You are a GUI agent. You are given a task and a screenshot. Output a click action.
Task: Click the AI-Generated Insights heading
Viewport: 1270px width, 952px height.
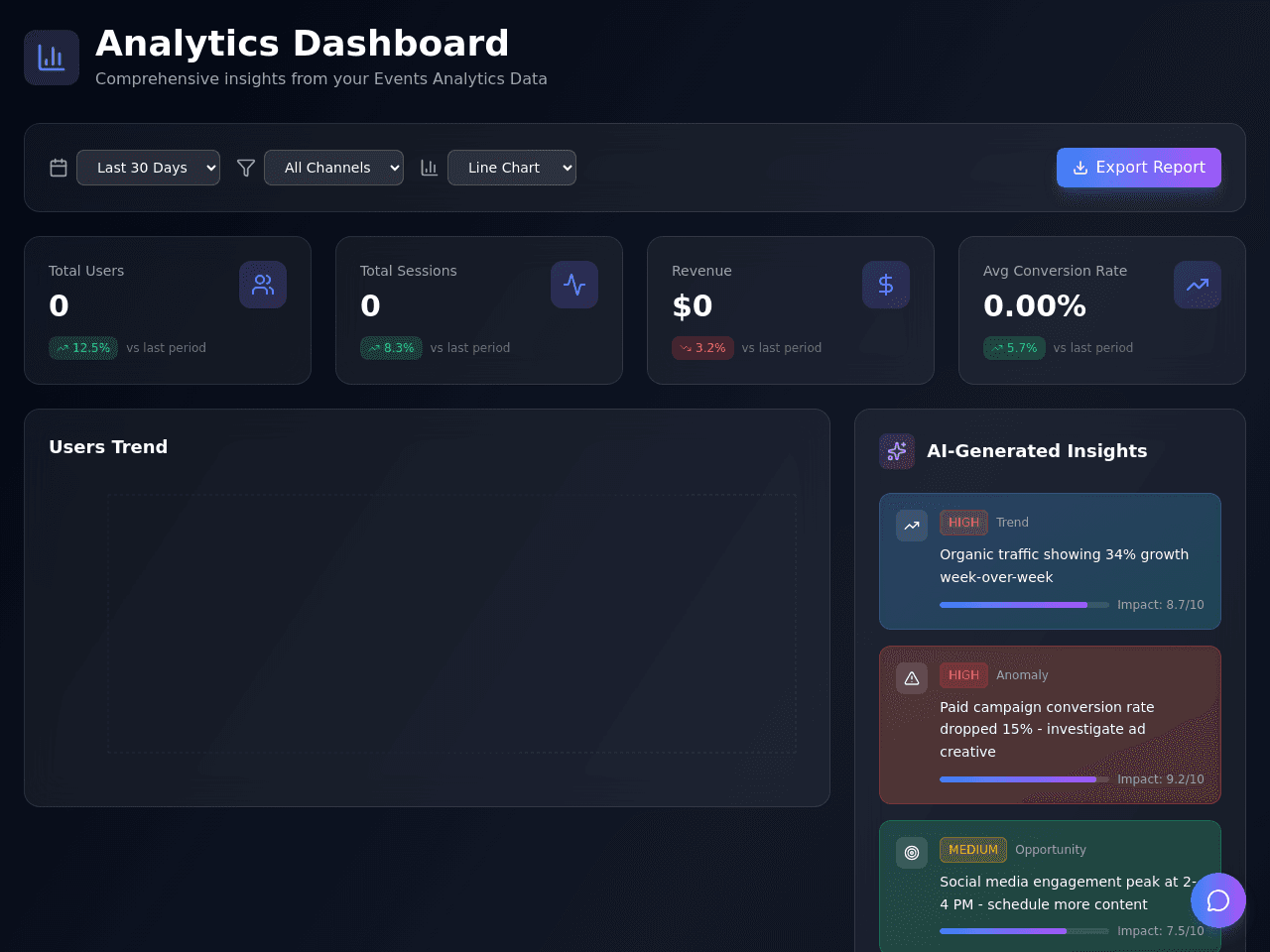(1037, 451)
